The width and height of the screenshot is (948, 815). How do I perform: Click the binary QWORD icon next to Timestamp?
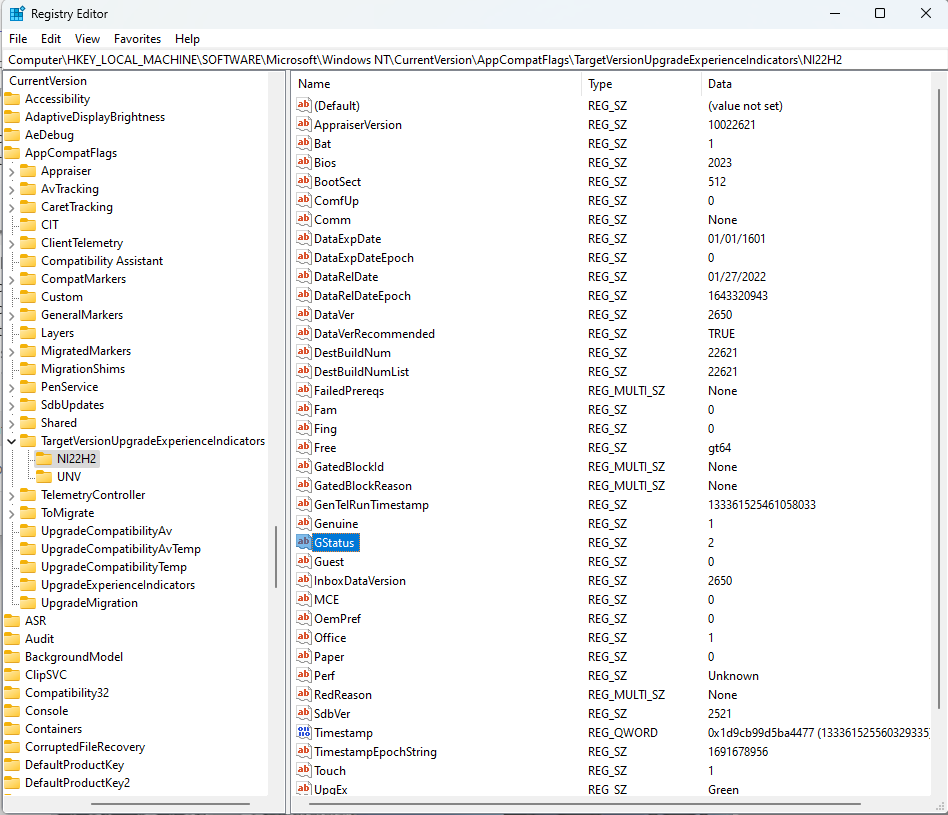[304, 732]
